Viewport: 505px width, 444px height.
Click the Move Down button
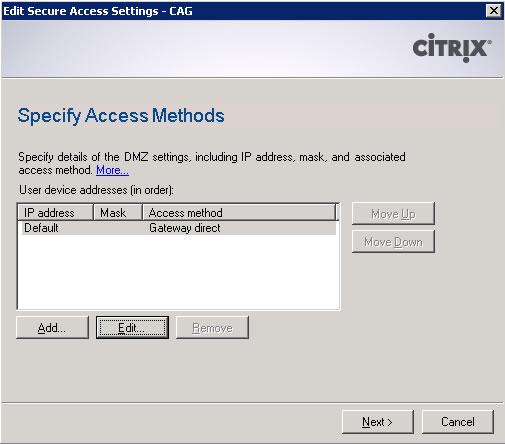tap(393, 242)
